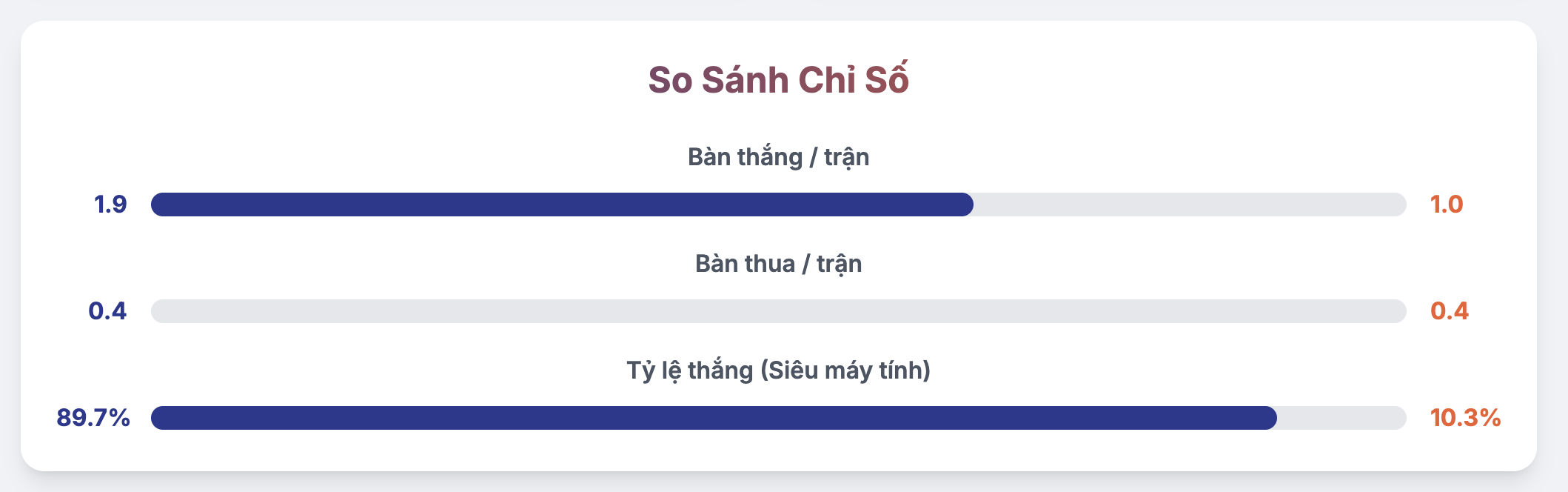
Task: Click the Bàn thắng / trận label
Action: click(778, 157)
